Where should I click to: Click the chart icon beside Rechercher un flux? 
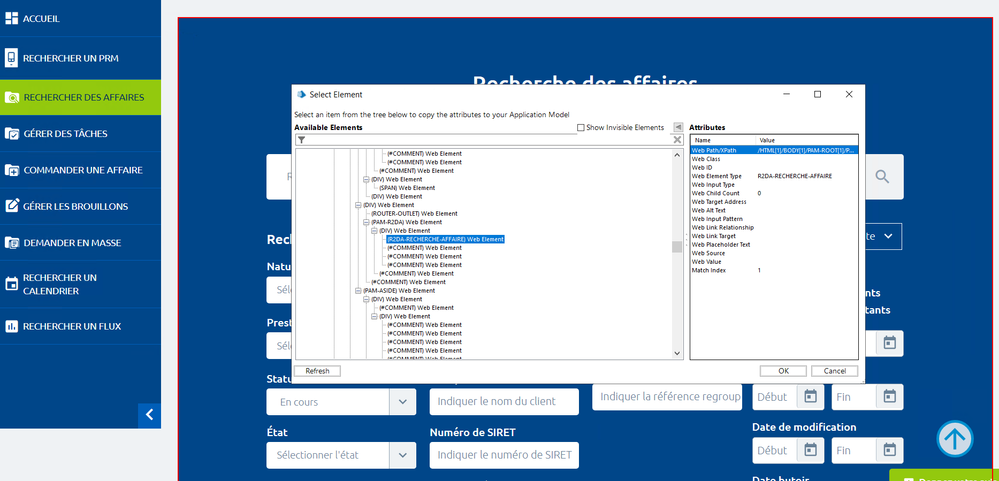11,326
